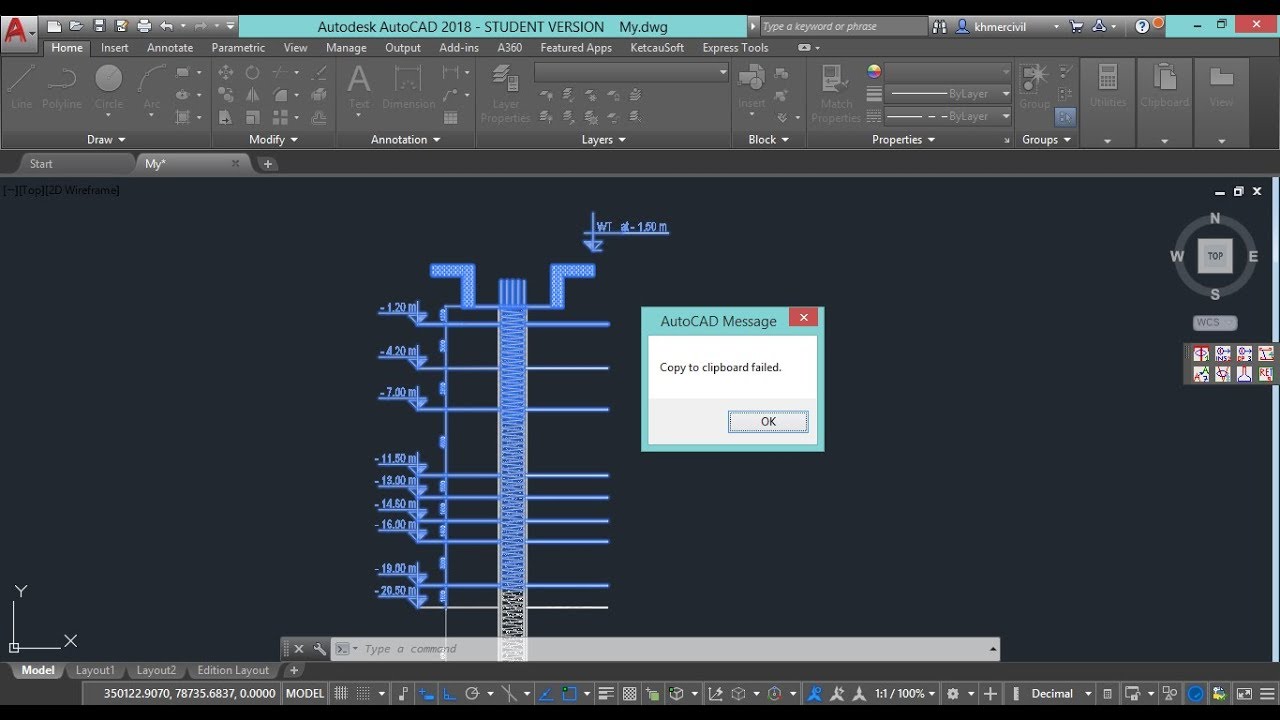The width and height of the screenshot is (1280, 720).
Task: Activate Match Properties tool
Action: click(836, 93)
